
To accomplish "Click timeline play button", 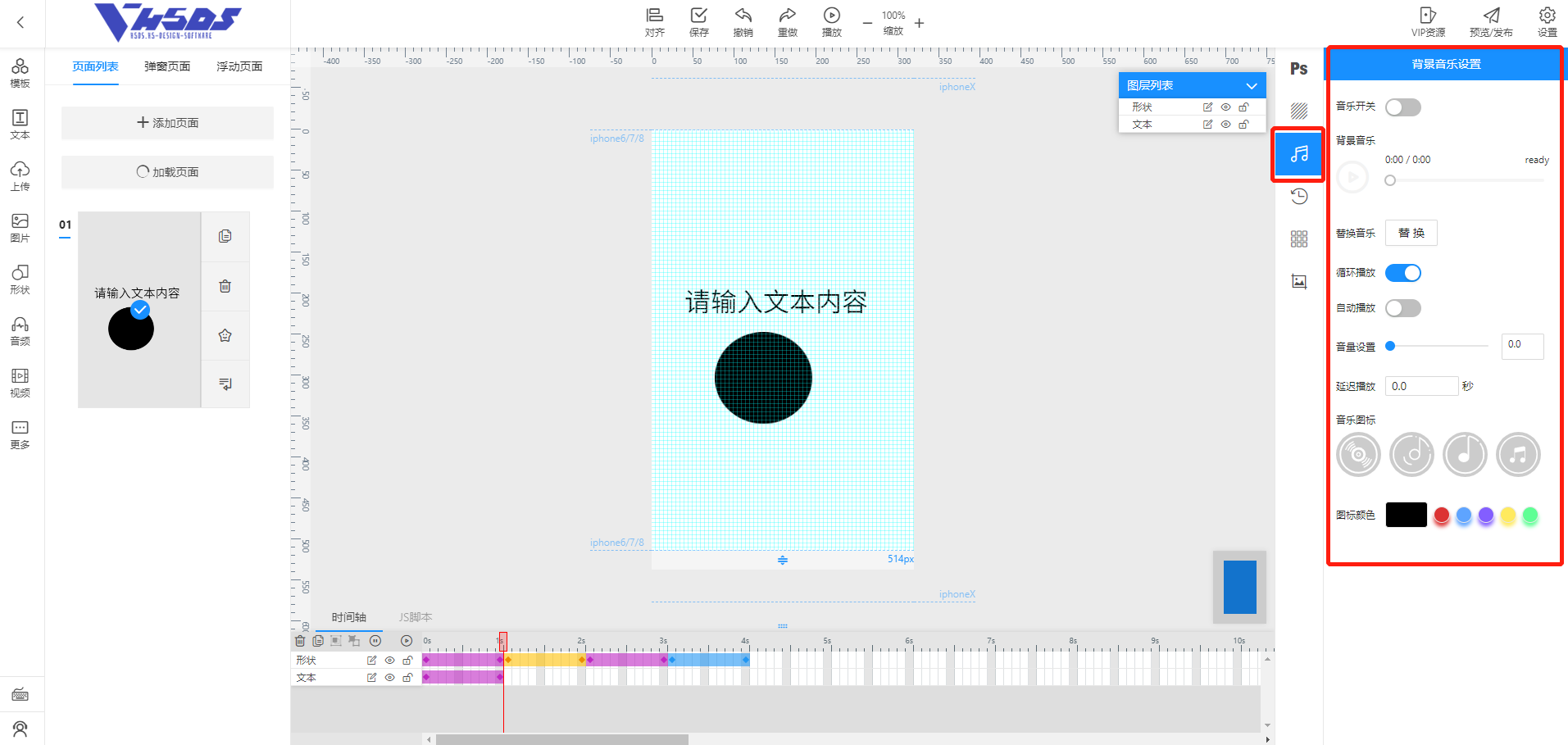I will pos(407,641).
